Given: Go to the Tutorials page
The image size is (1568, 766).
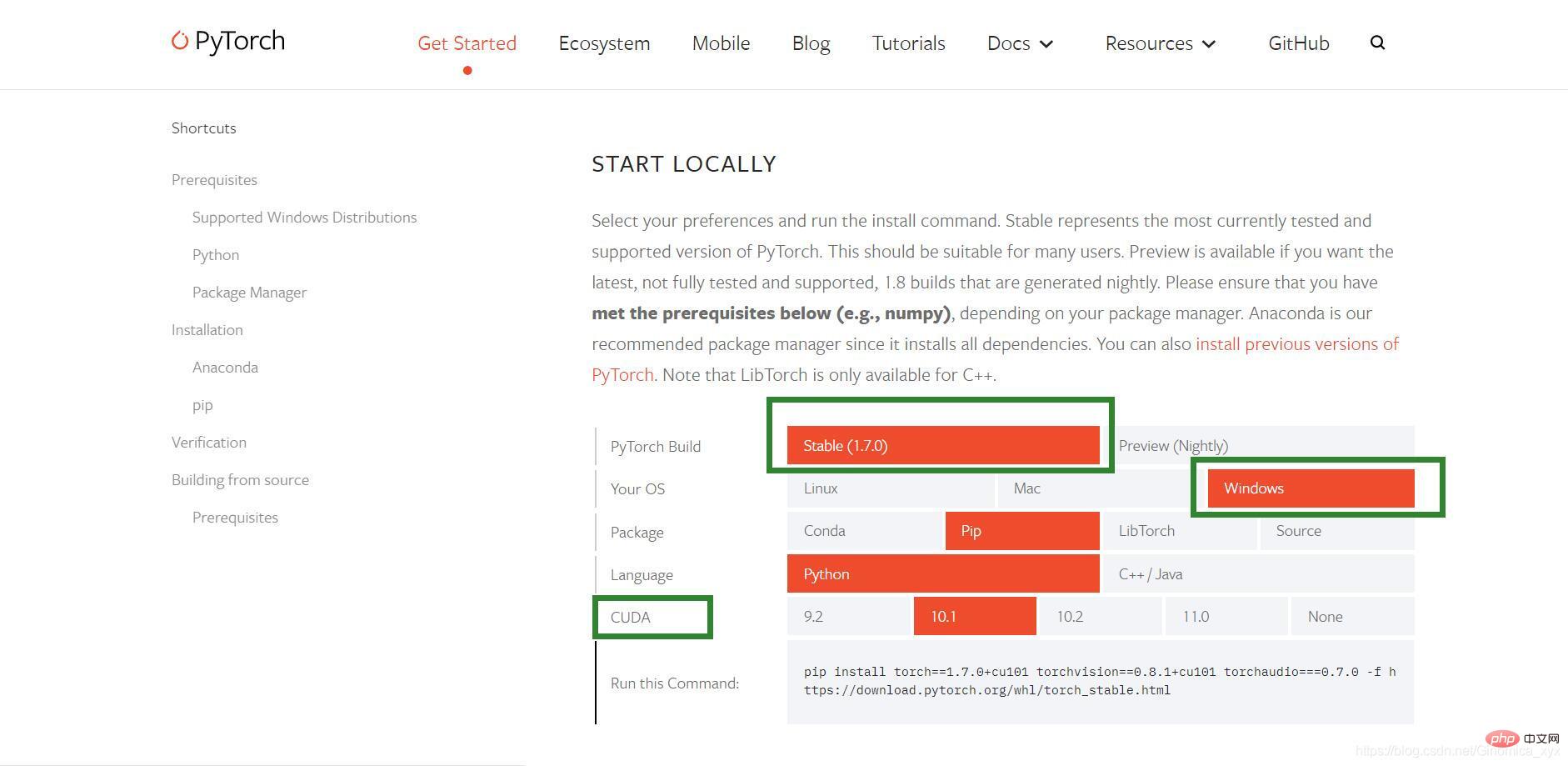Looking at the screenshot, I should pyautogui.click(x=908, y=43).
